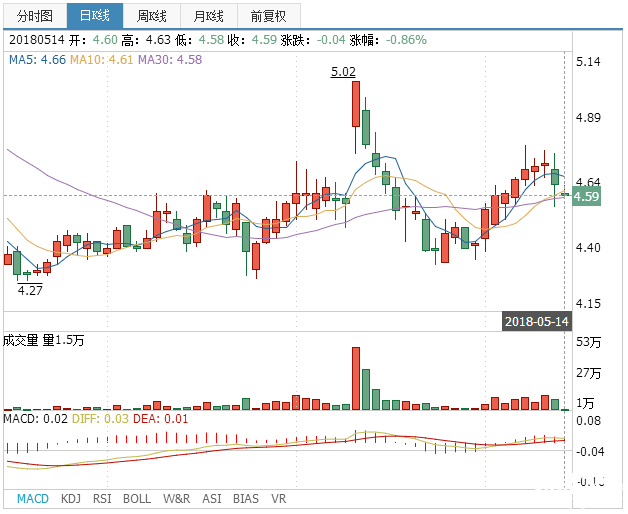This screenshot has height=514, width=628.
Task: Select the 日K线 tab
Action: pos(95,16)
